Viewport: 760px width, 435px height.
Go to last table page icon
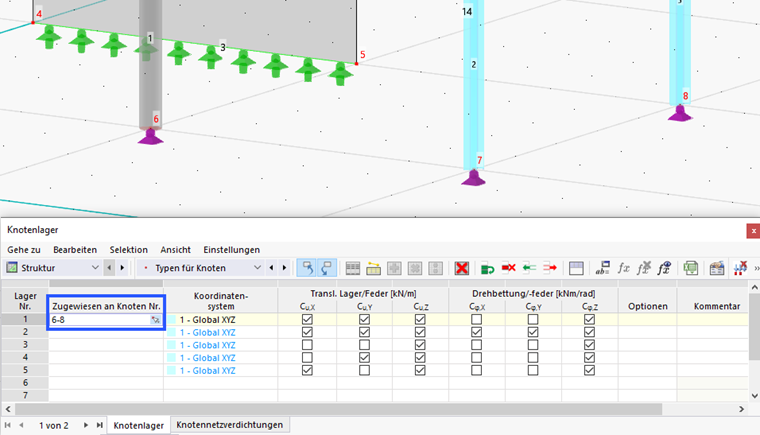[x=99, y=425]
